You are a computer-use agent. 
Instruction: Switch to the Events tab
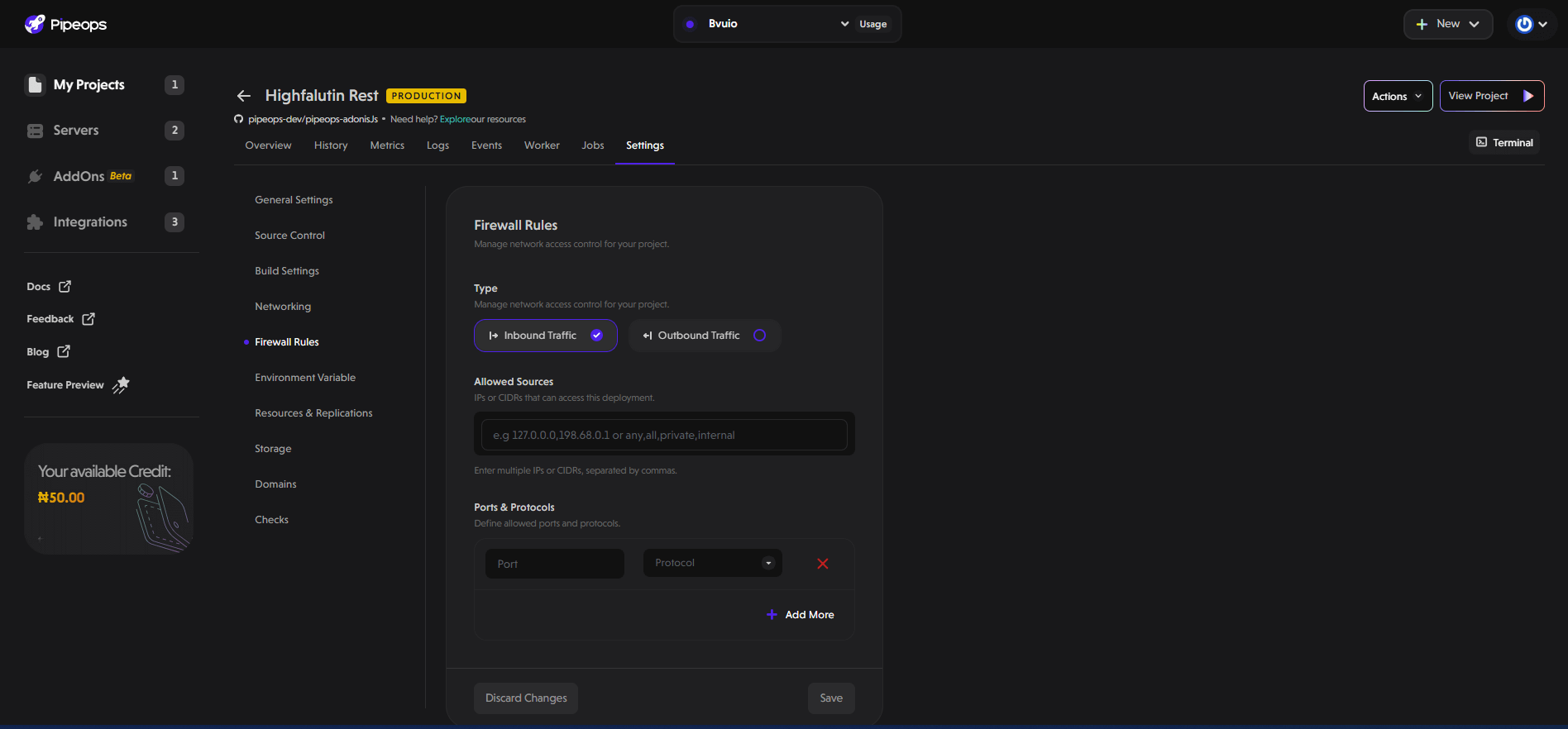[x=486, y=145]
